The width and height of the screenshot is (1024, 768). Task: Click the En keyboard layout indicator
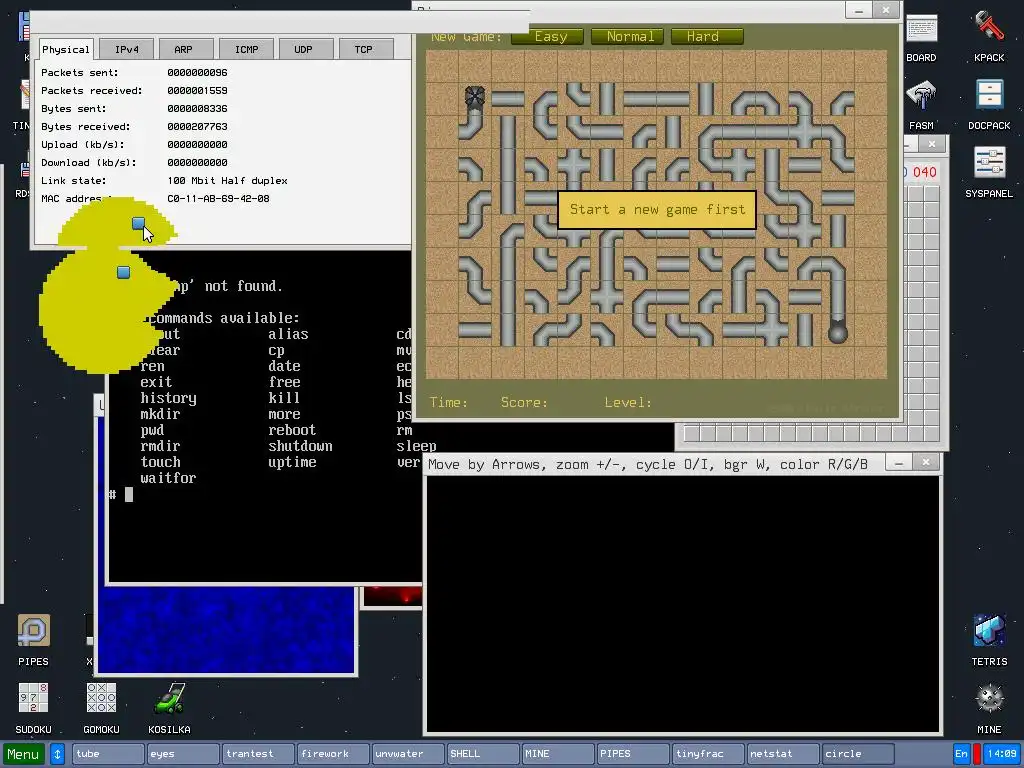(961, 754)
